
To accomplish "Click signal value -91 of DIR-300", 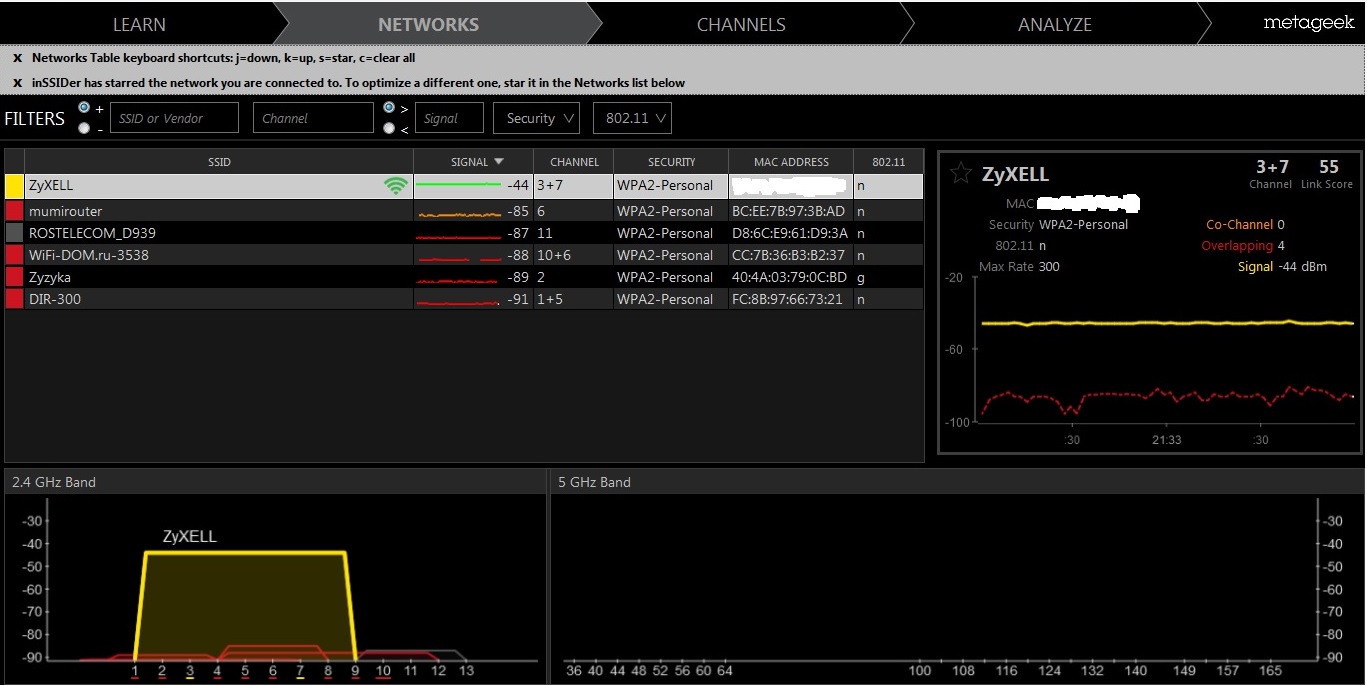I will point(517,299).
